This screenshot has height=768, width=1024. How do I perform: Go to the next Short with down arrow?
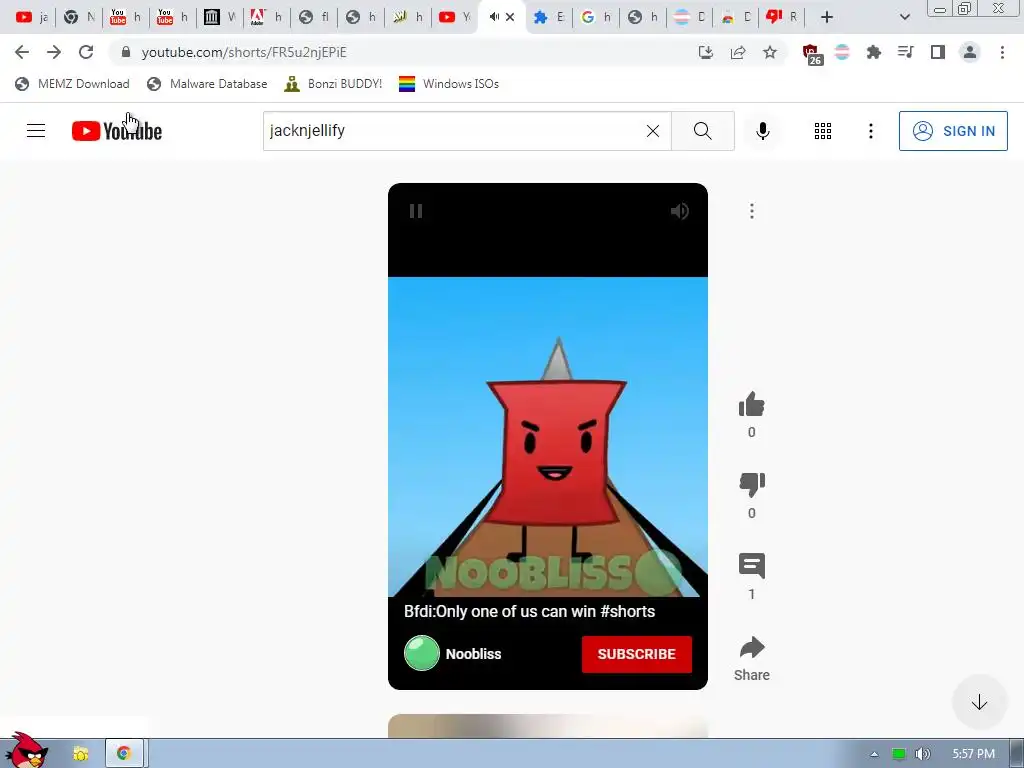(x=978, y=703)
